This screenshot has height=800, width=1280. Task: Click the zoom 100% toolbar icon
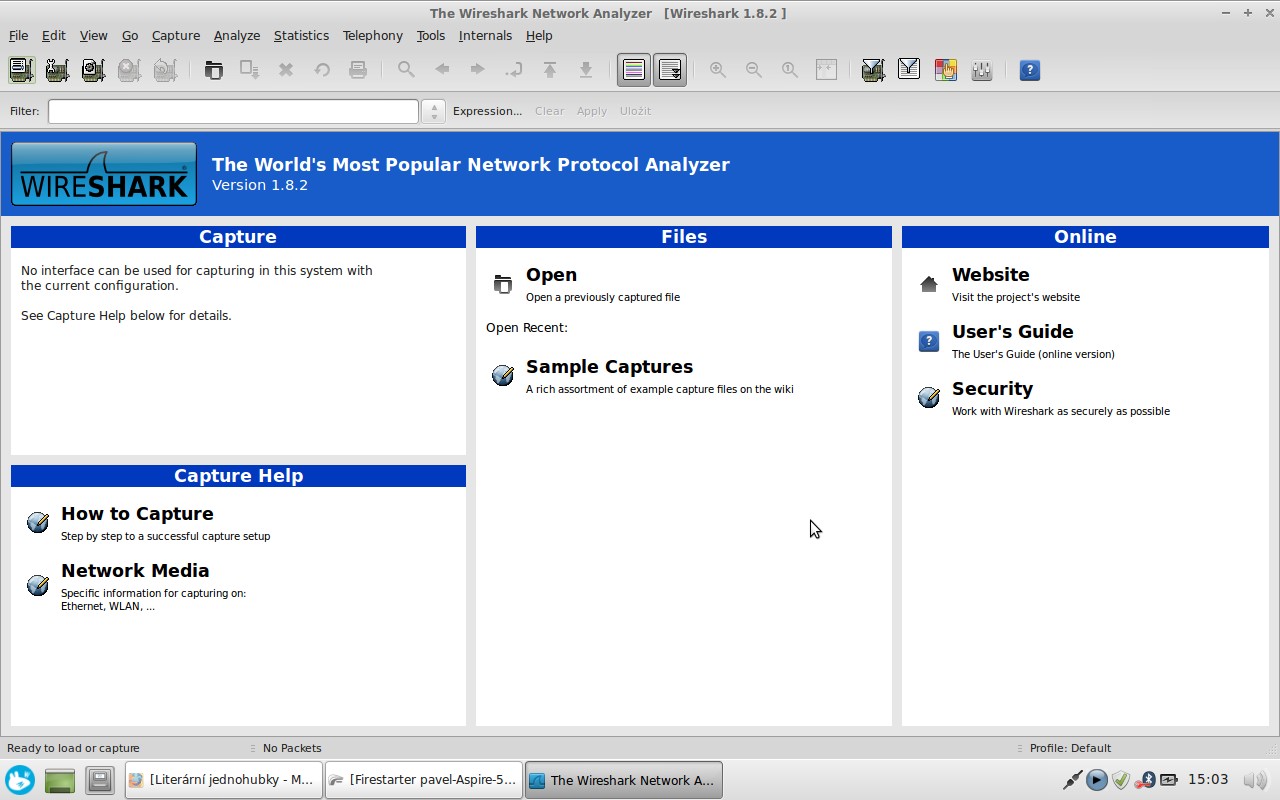point(790,70)
